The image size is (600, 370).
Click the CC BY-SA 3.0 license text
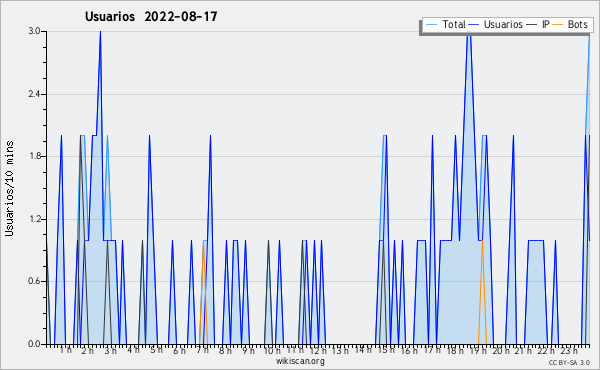tap(569, 363)
